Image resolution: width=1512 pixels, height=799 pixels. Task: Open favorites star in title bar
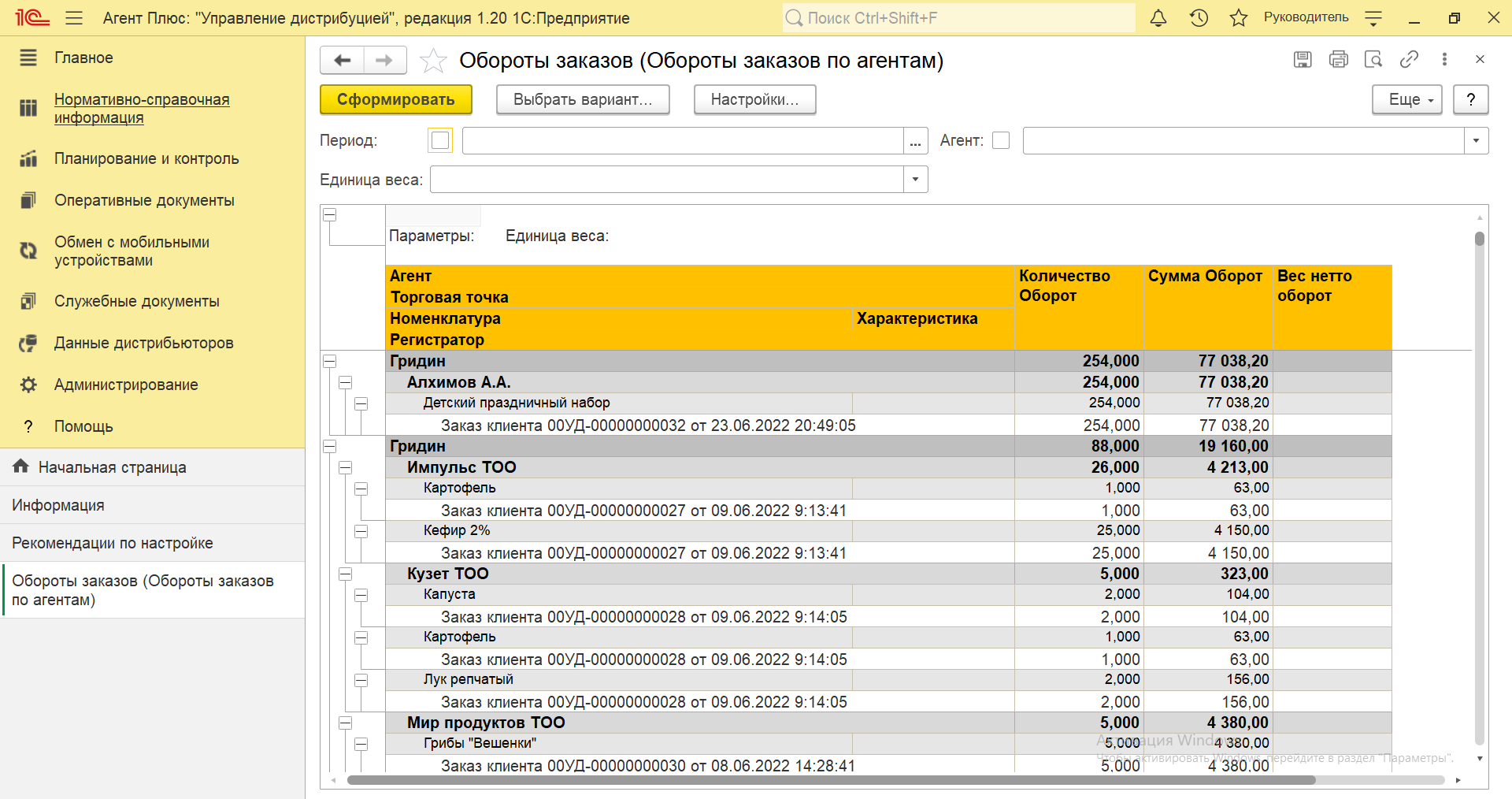(x=1239, y=18)
